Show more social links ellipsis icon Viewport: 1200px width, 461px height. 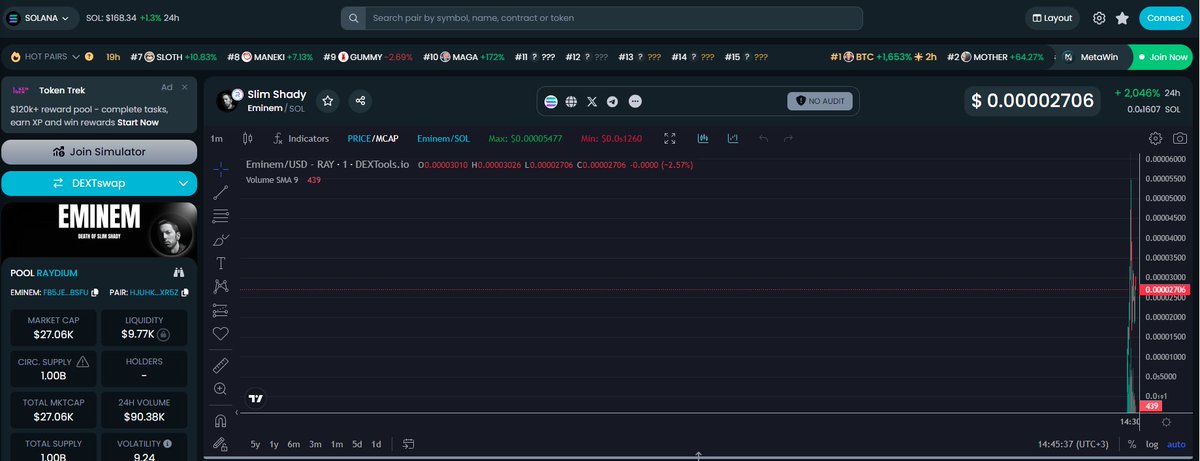(x=634, y=101)
